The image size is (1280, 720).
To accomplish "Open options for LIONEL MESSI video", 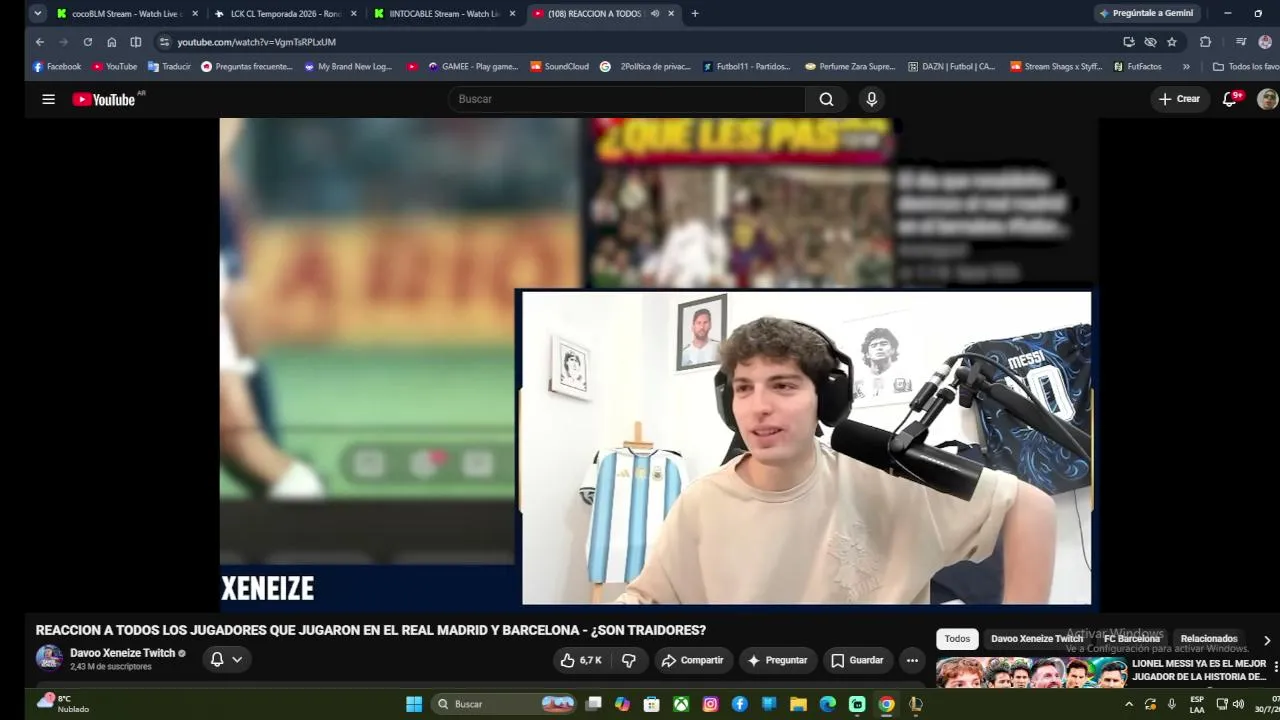I will 1274,666.
